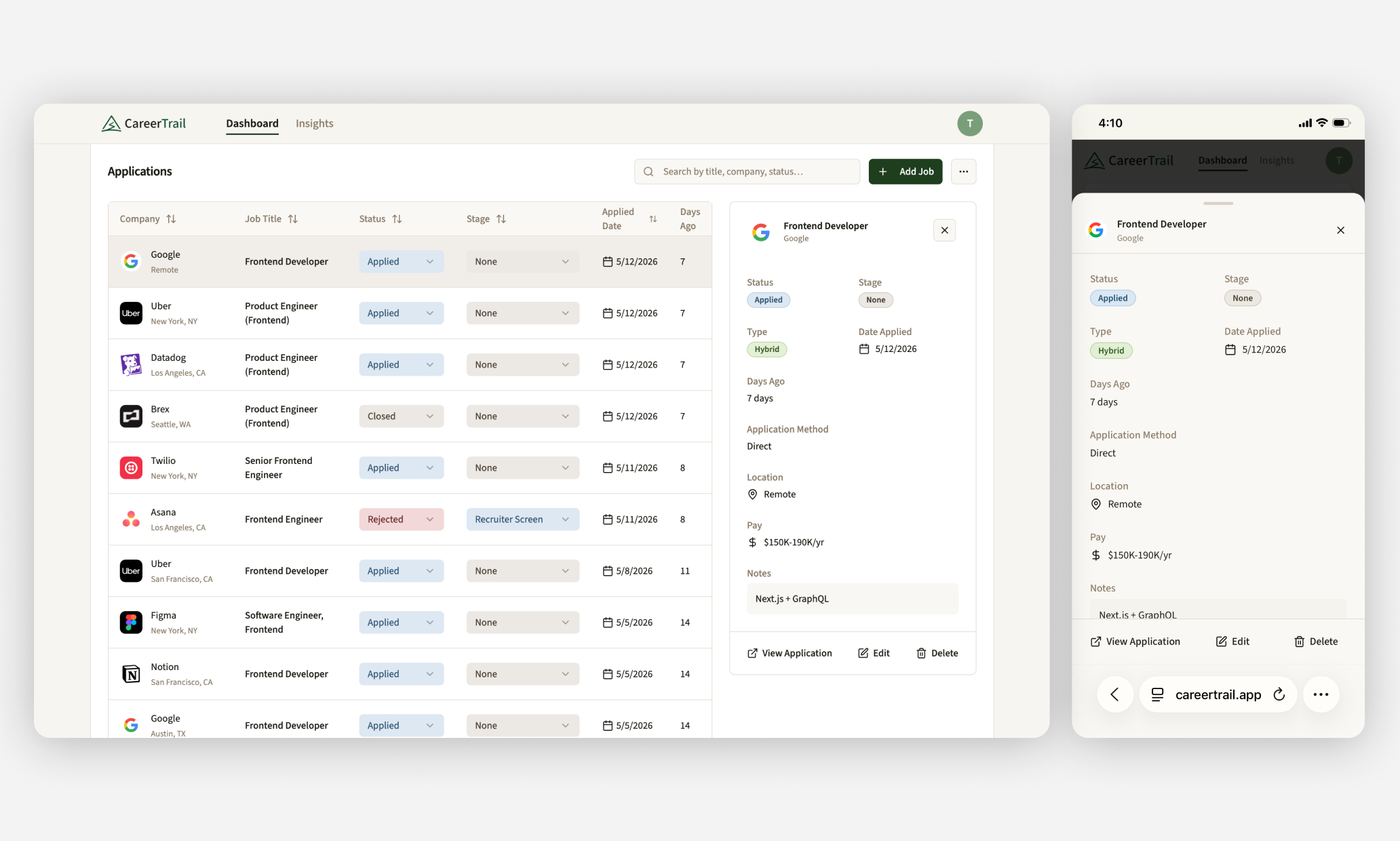Close the desktop Frontend Developer detail panel

tap(944, 231)
